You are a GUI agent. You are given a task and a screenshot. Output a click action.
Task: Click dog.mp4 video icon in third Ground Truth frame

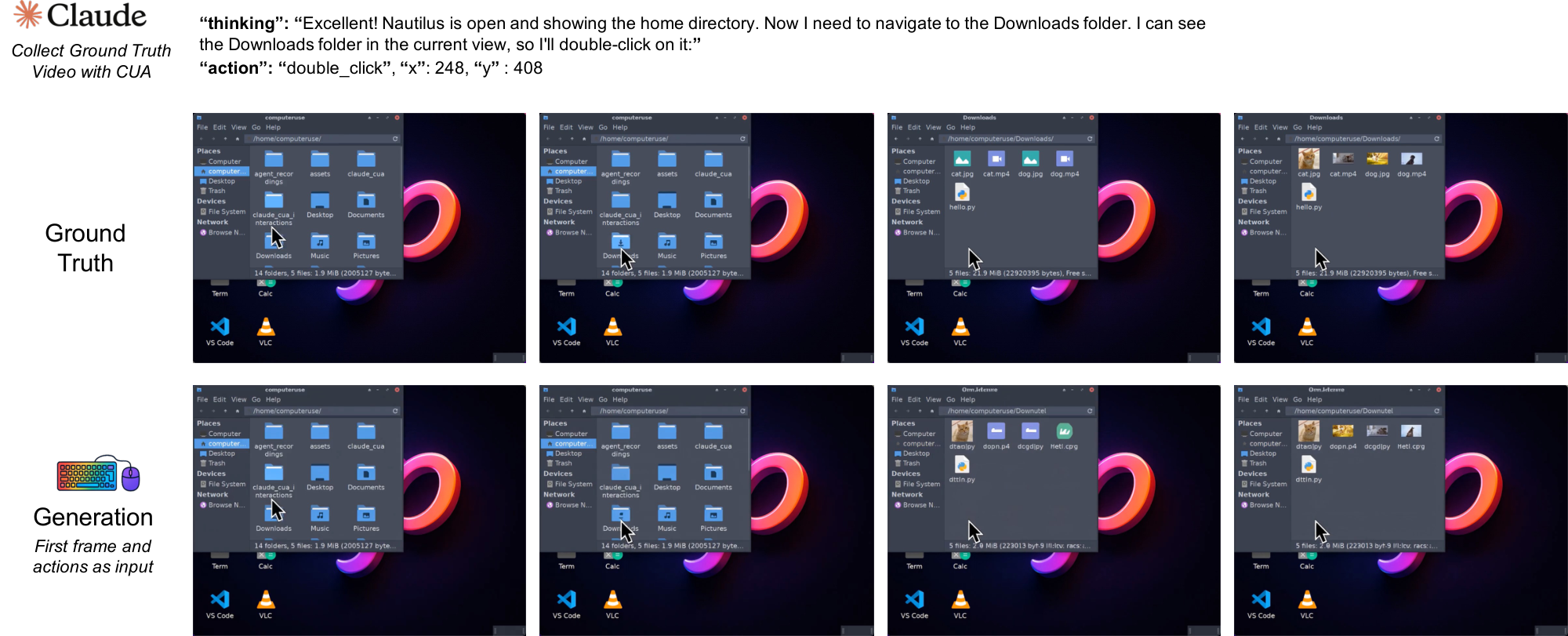pyautogui.click(x=1064, y=159)
